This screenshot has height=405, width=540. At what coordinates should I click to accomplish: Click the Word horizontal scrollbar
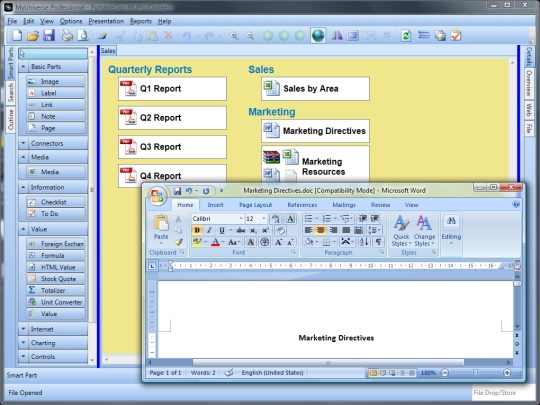pyautogui.click(x=328, y=362)
